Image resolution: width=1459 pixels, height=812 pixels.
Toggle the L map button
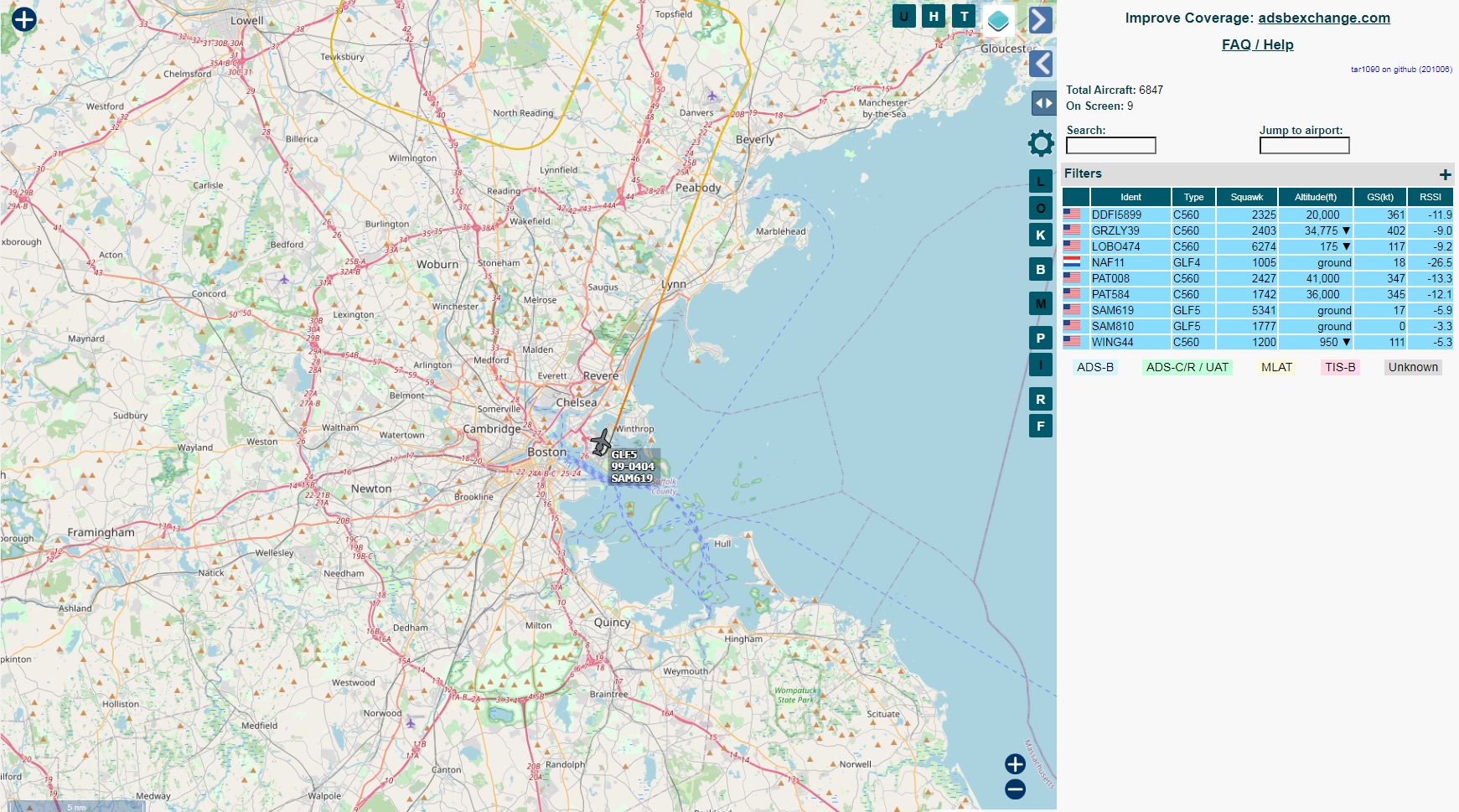click(x=1041, y=181)
